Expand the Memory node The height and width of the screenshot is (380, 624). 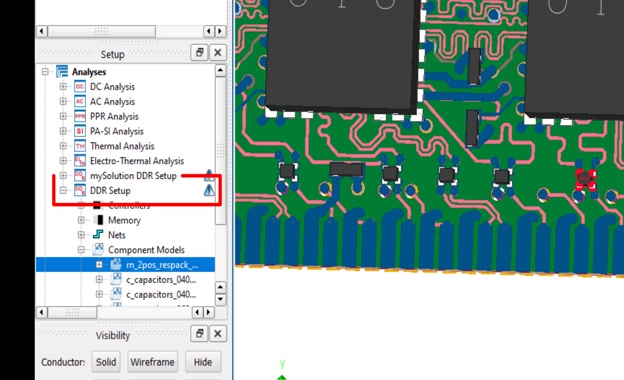[81, 220]
